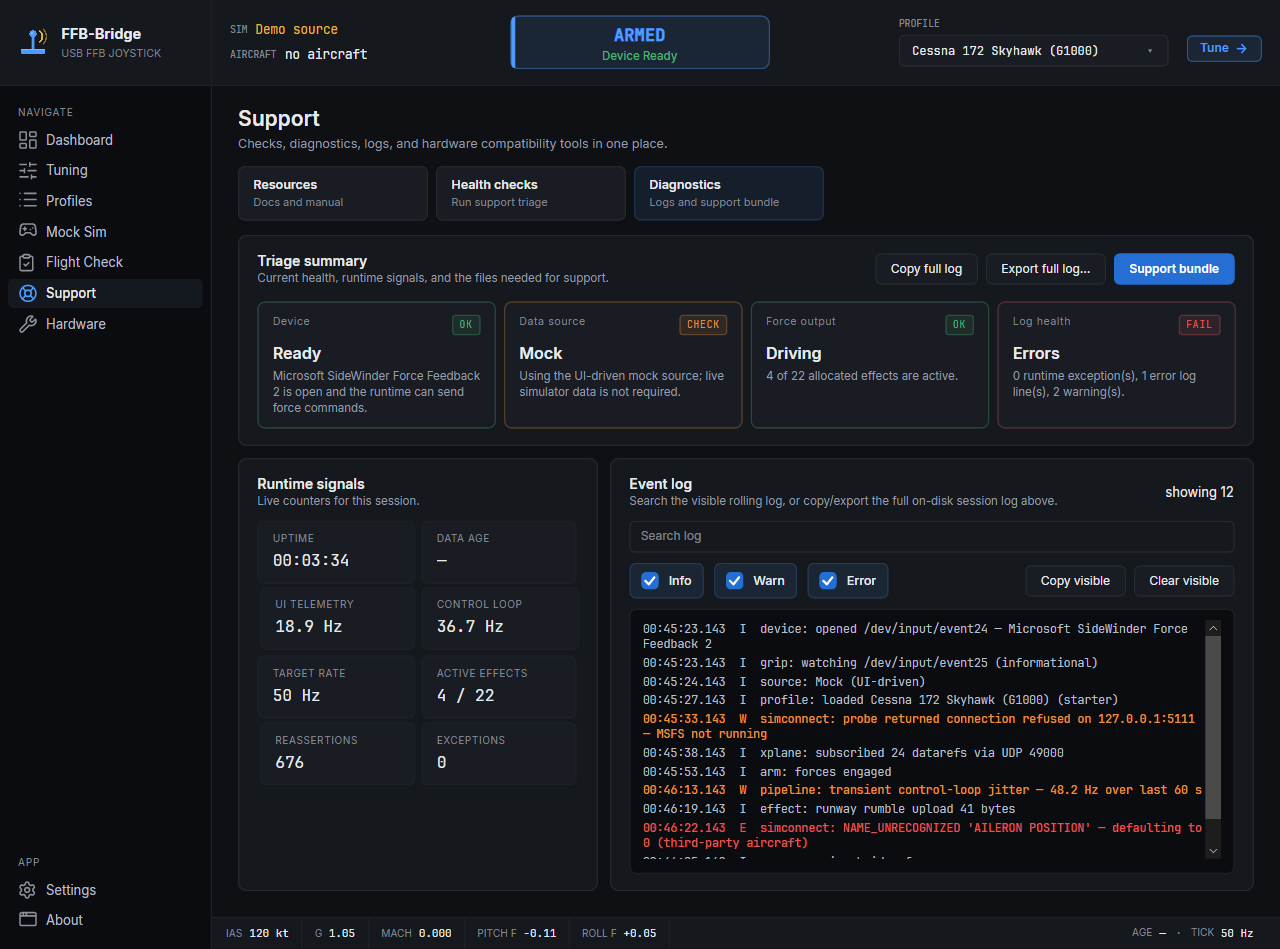This screenshot has height=949, width=1280.
Task: Click the ARMED Device Ready status banner
Action: 640,42
